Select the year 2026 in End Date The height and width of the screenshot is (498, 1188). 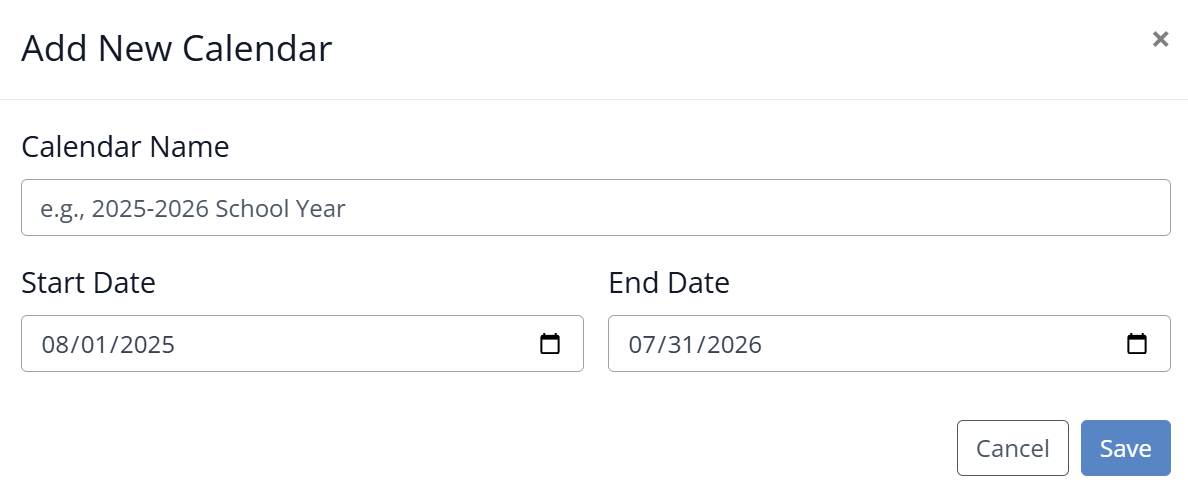(x=735, y=345)
